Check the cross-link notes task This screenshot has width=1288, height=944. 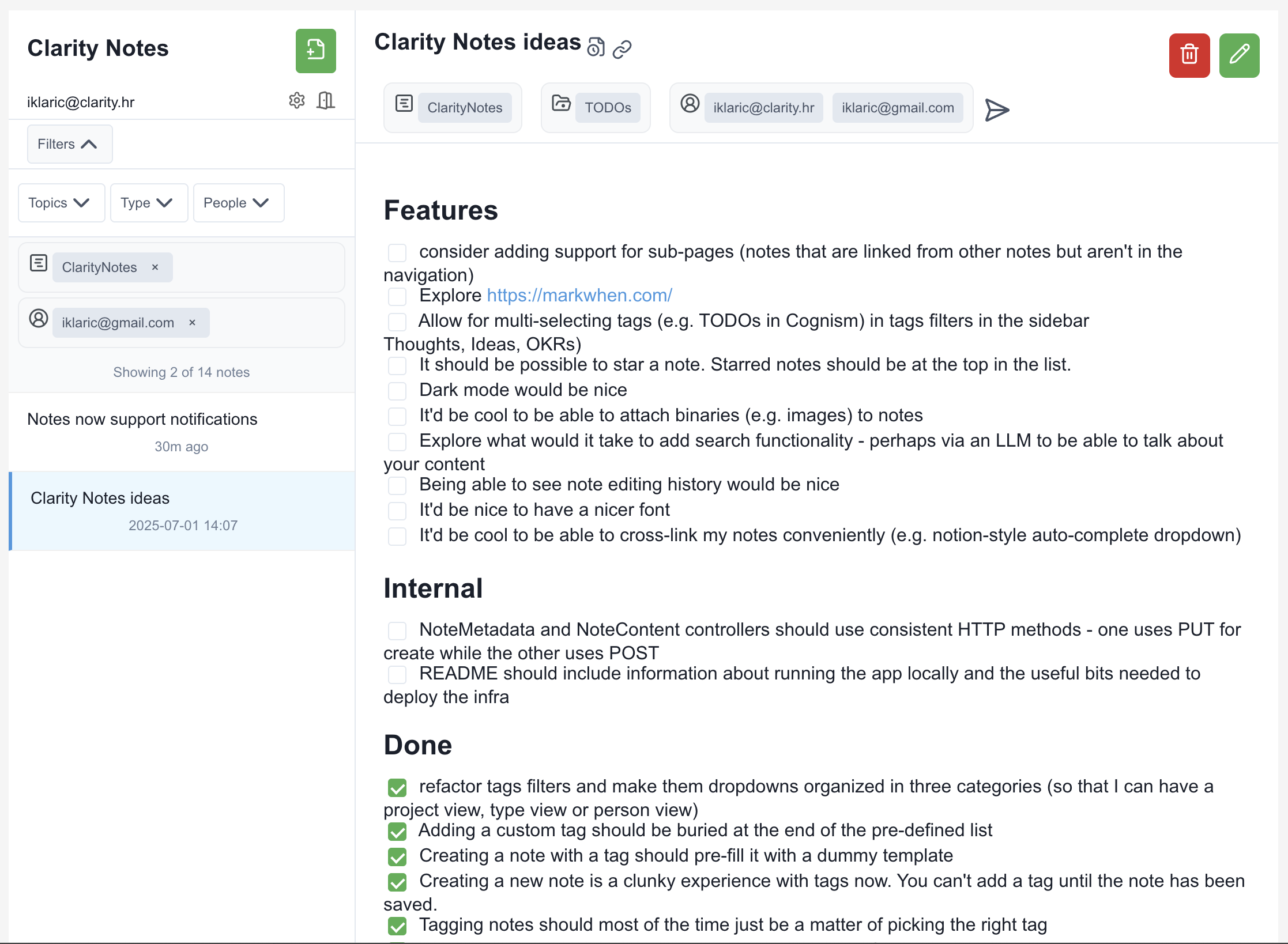pyautogui.click(x=397, y=536)
